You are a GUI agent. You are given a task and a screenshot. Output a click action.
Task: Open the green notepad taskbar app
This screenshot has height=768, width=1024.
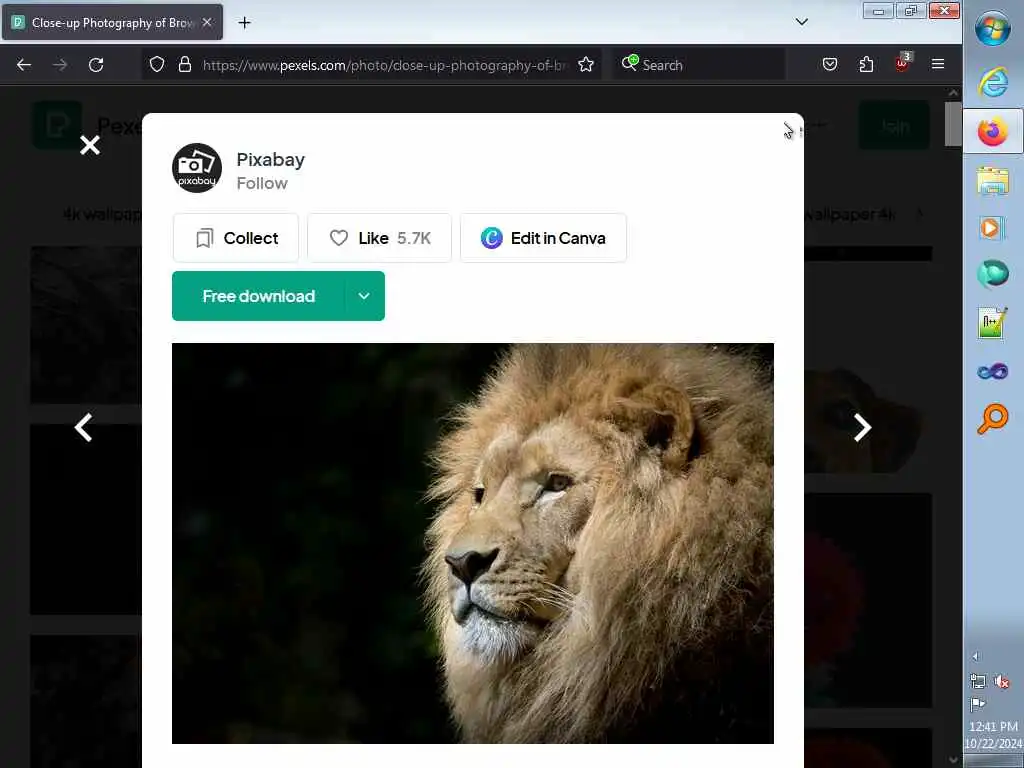click(993, 323)
